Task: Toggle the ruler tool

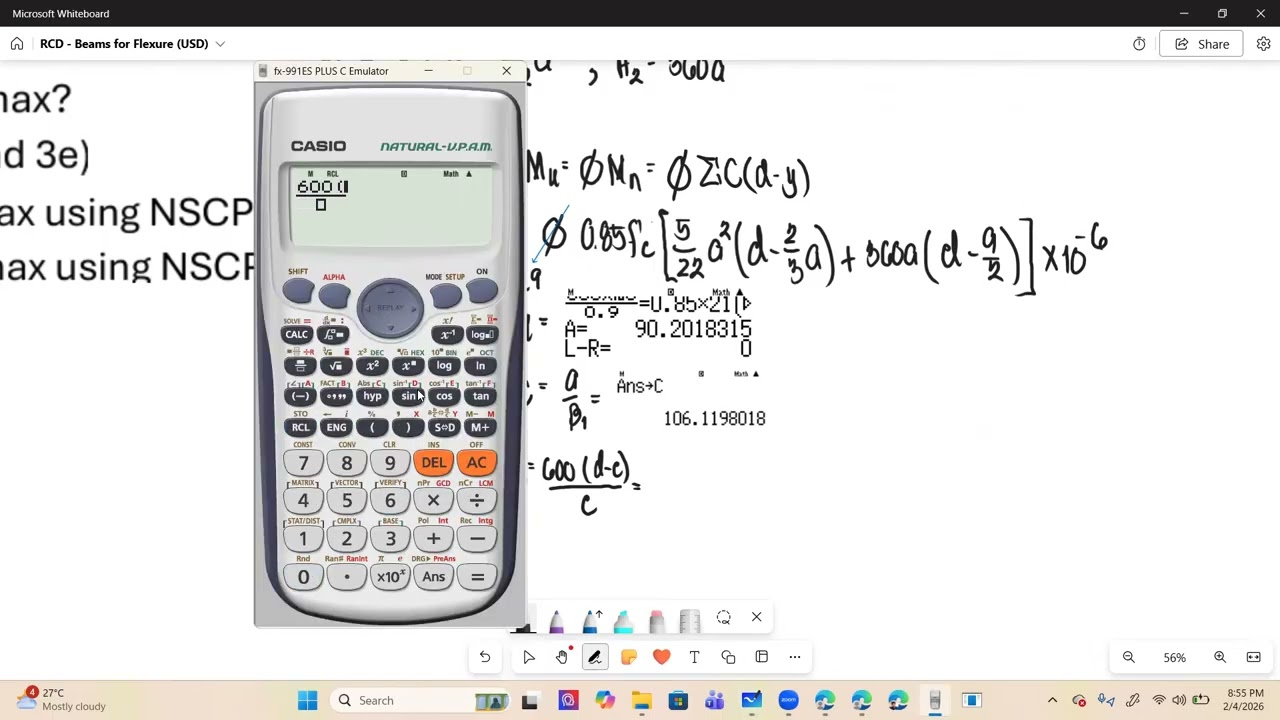Action: coord(690,621)
